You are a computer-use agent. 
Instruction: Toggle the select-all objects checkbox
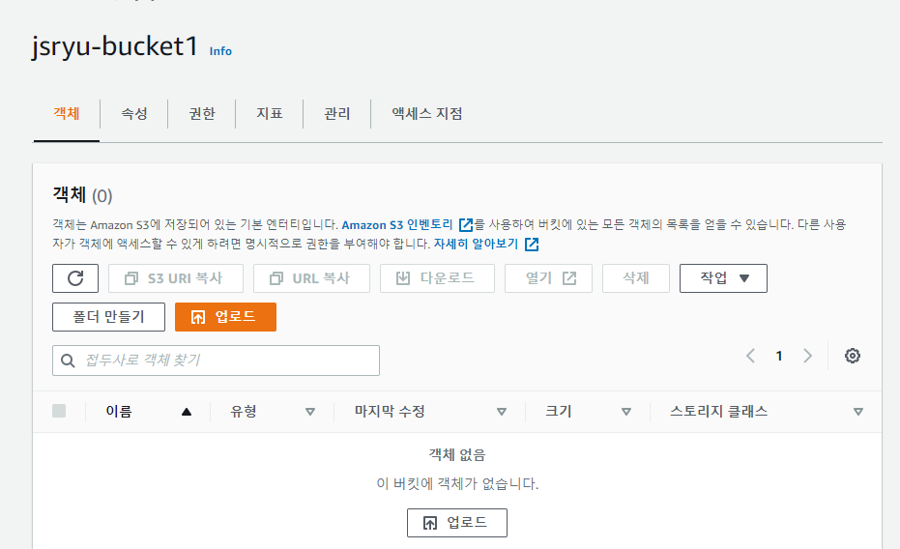tap(59, 411)
